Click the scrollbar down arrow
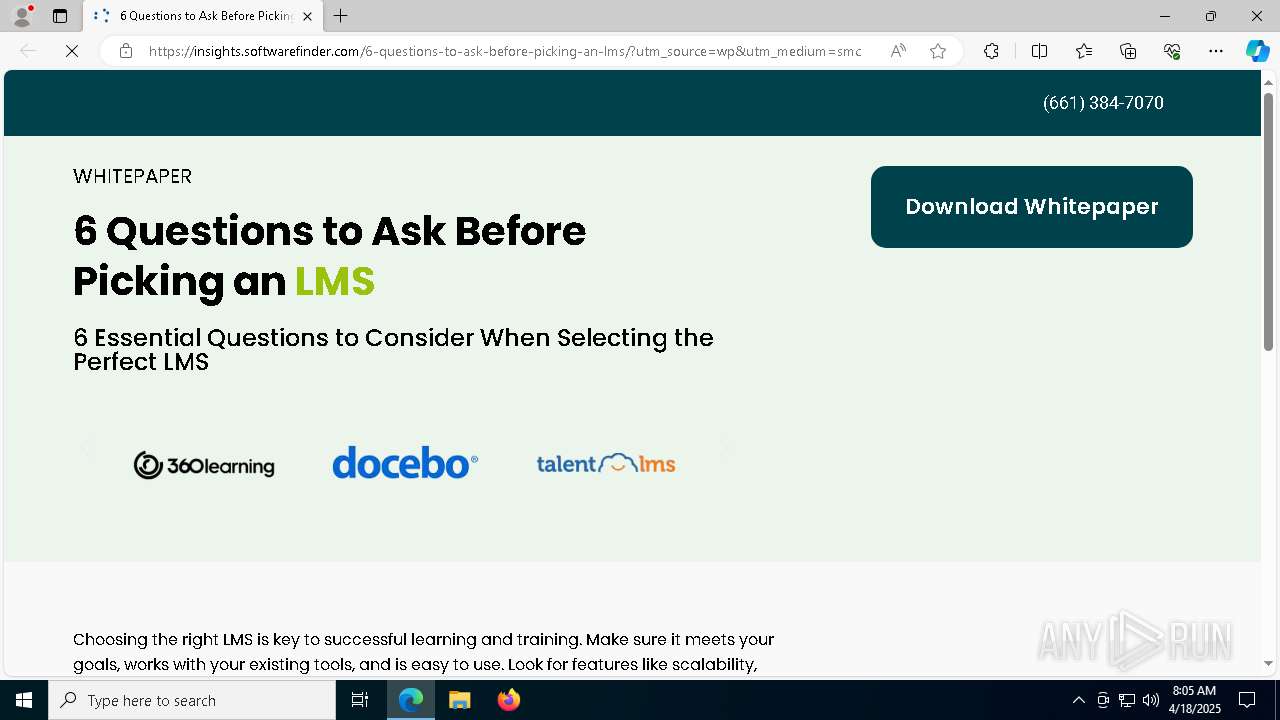This screenshot has height=720, width=1280. click(1268, 663)
